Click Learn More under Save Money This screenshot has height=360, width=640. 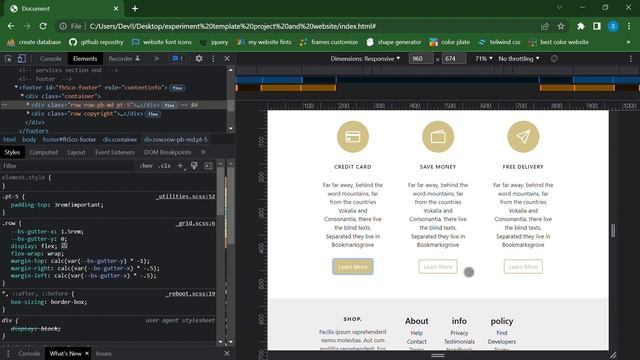pyautogui.click(x=438, y=267)
